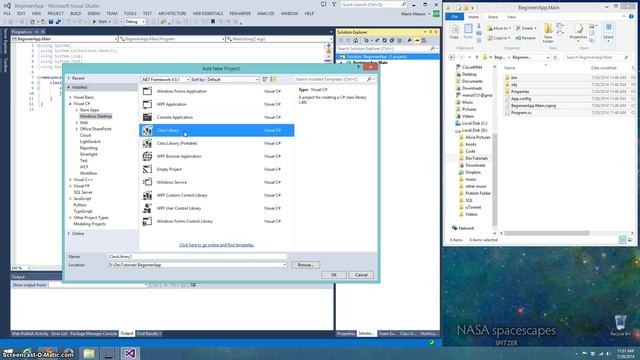Open the BUILD menu

tap(76, 13)
